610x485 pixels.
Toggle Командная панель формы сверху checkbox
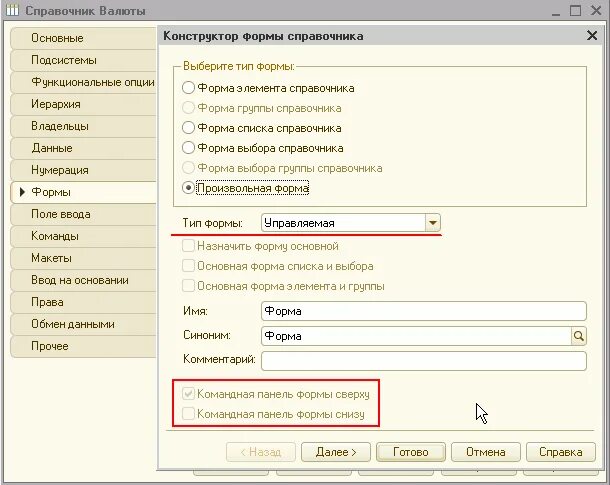coord(188,394)
